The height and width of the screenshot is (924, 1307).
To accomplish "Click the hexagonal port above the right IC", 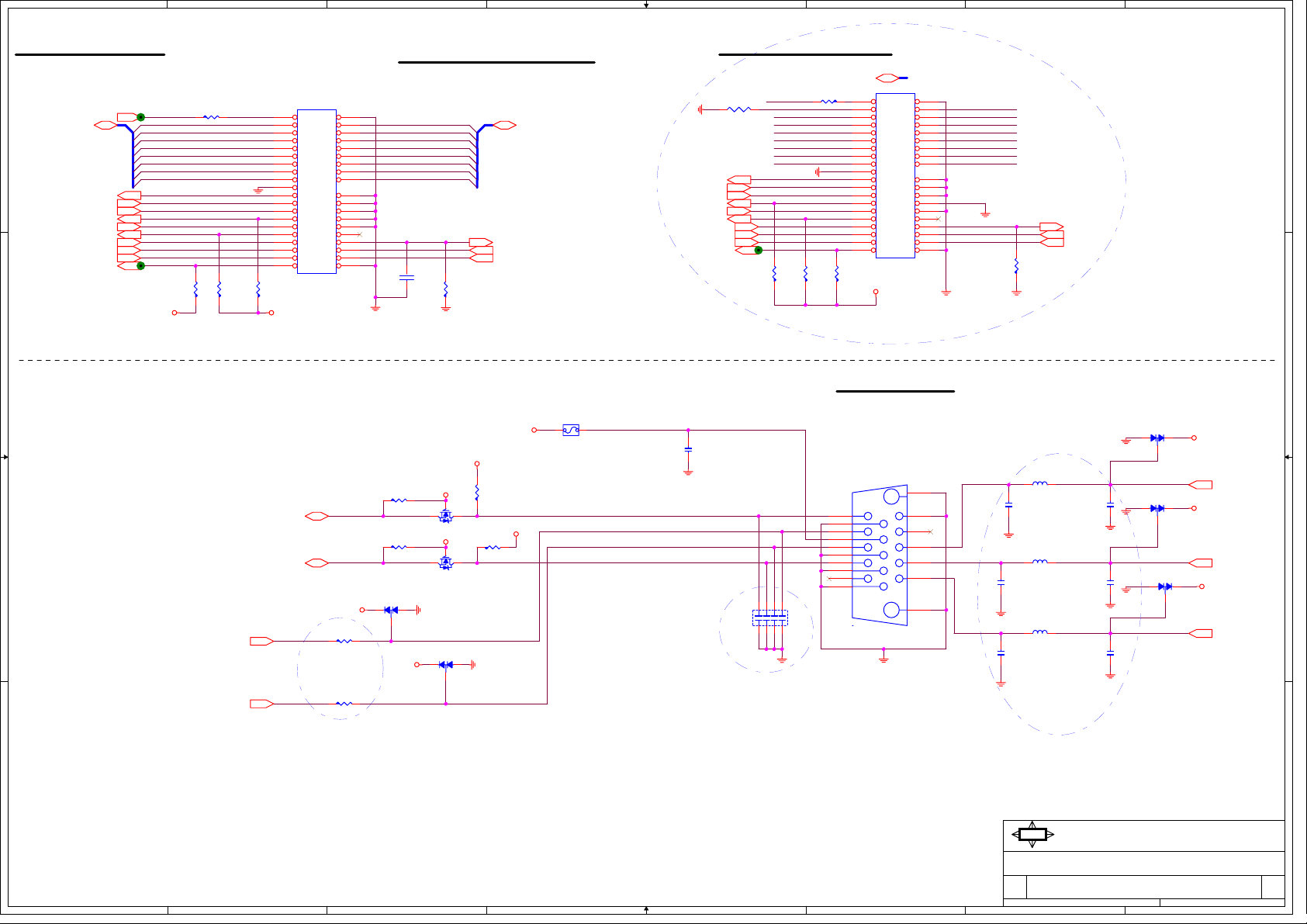I will coord(887,78).
